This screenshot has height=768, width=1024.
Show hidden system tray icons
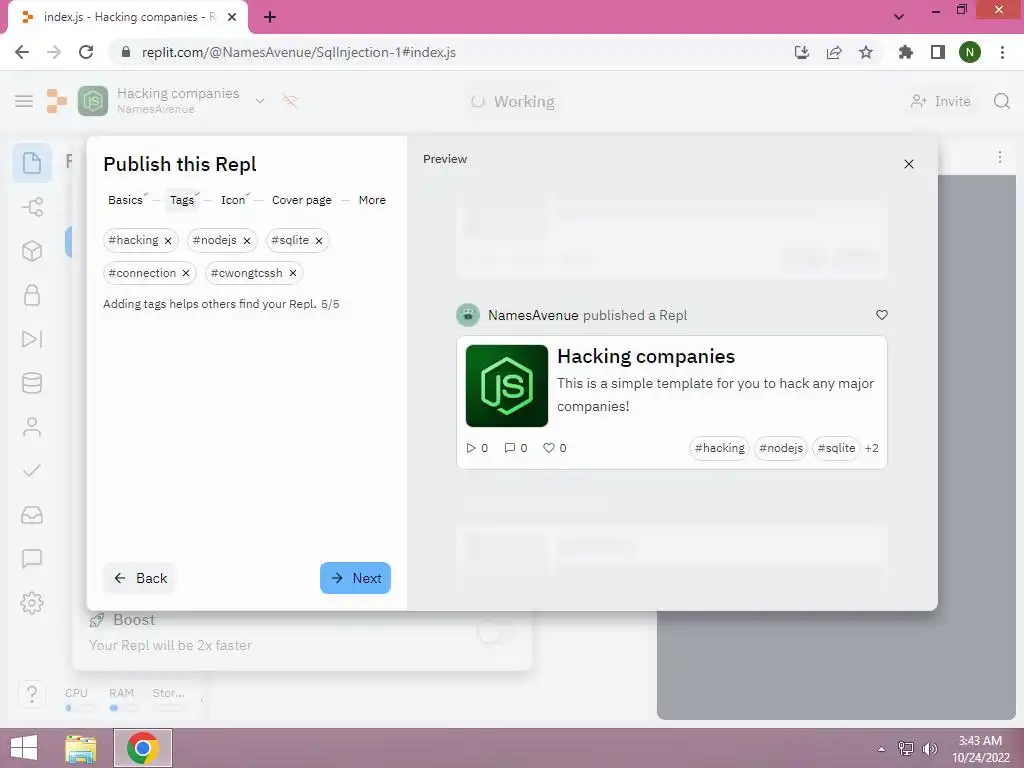881,749
